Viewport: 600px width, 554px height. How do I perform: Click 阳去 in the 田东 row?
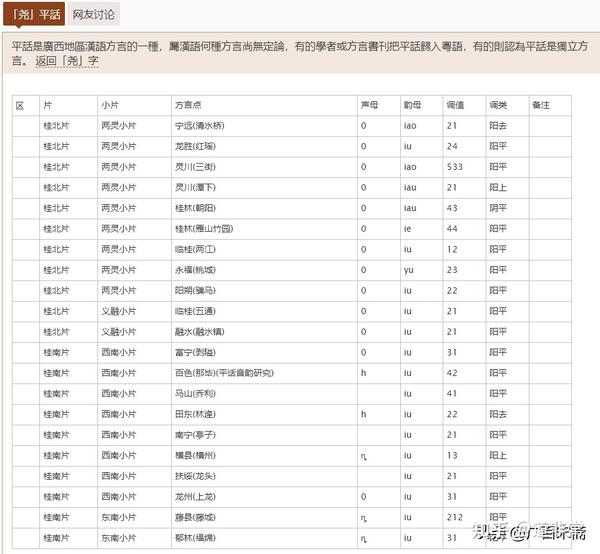(x=498, y=415)
